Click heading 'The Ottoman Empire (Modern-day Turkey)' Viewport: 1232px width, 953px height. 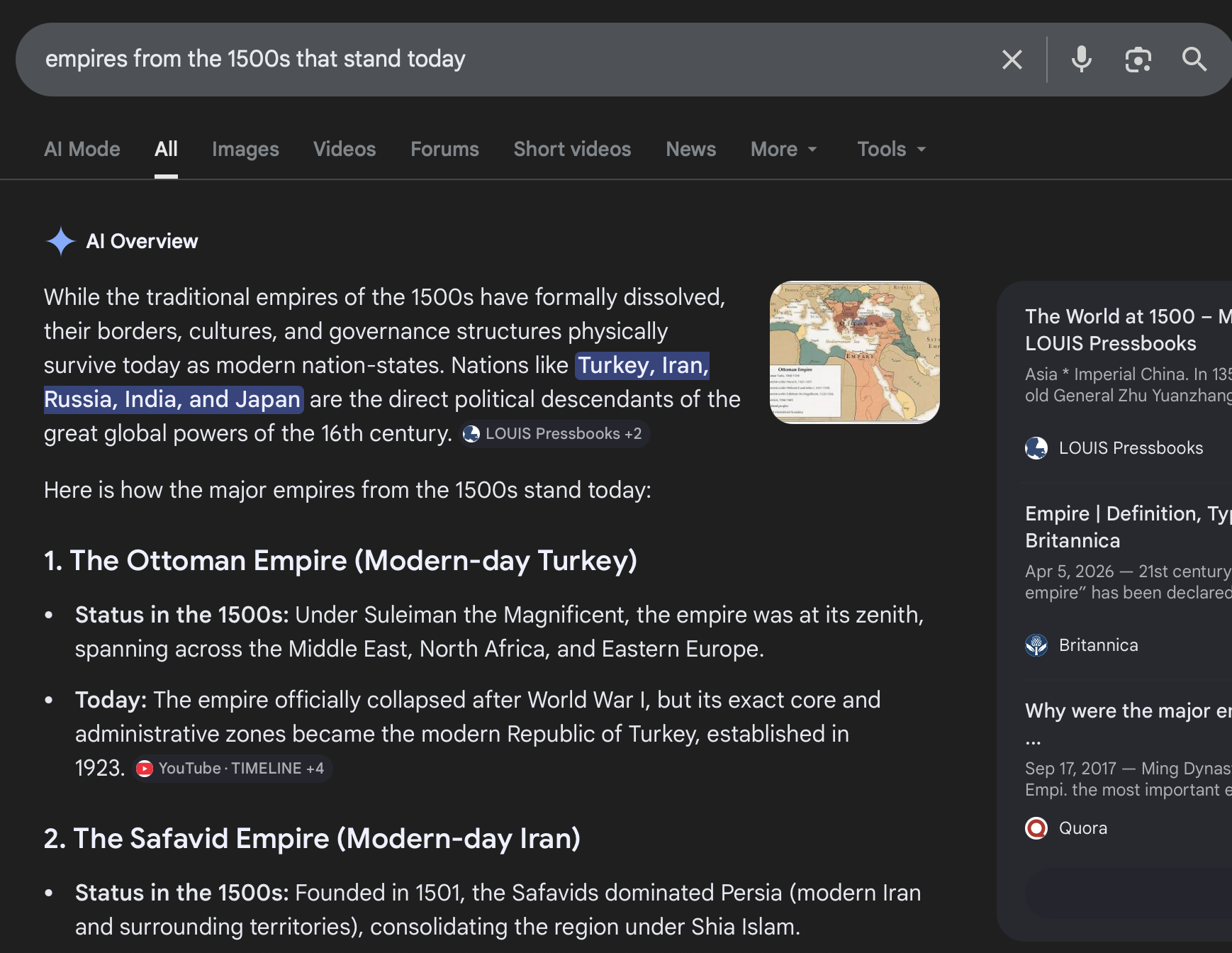(x=340, y=561)
